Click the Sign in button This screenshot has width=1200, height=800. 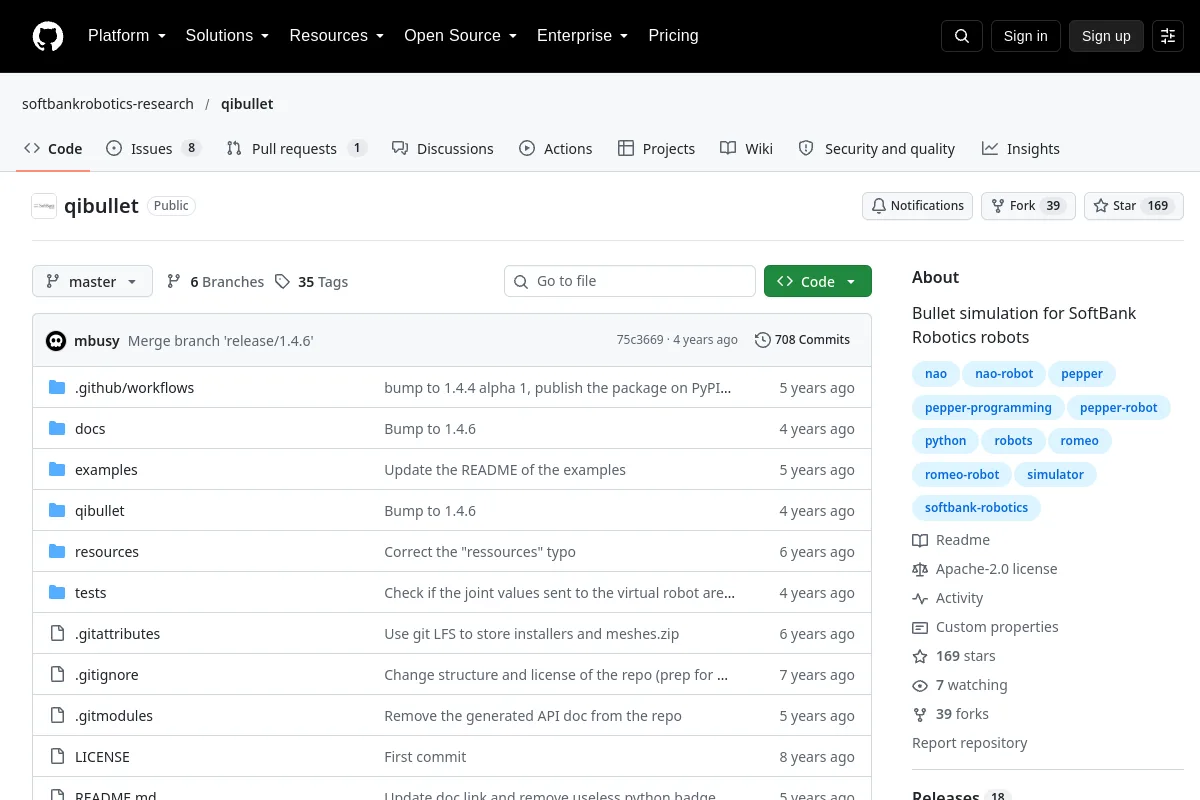[x=1025, y=36]
